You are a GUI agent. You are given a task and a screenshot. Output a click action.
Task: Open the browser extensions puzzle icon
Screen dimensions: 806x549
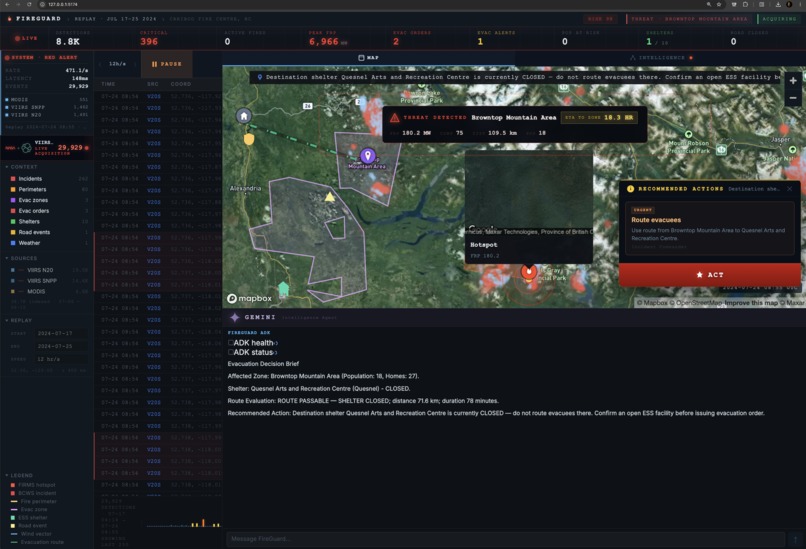coord(745,4)
